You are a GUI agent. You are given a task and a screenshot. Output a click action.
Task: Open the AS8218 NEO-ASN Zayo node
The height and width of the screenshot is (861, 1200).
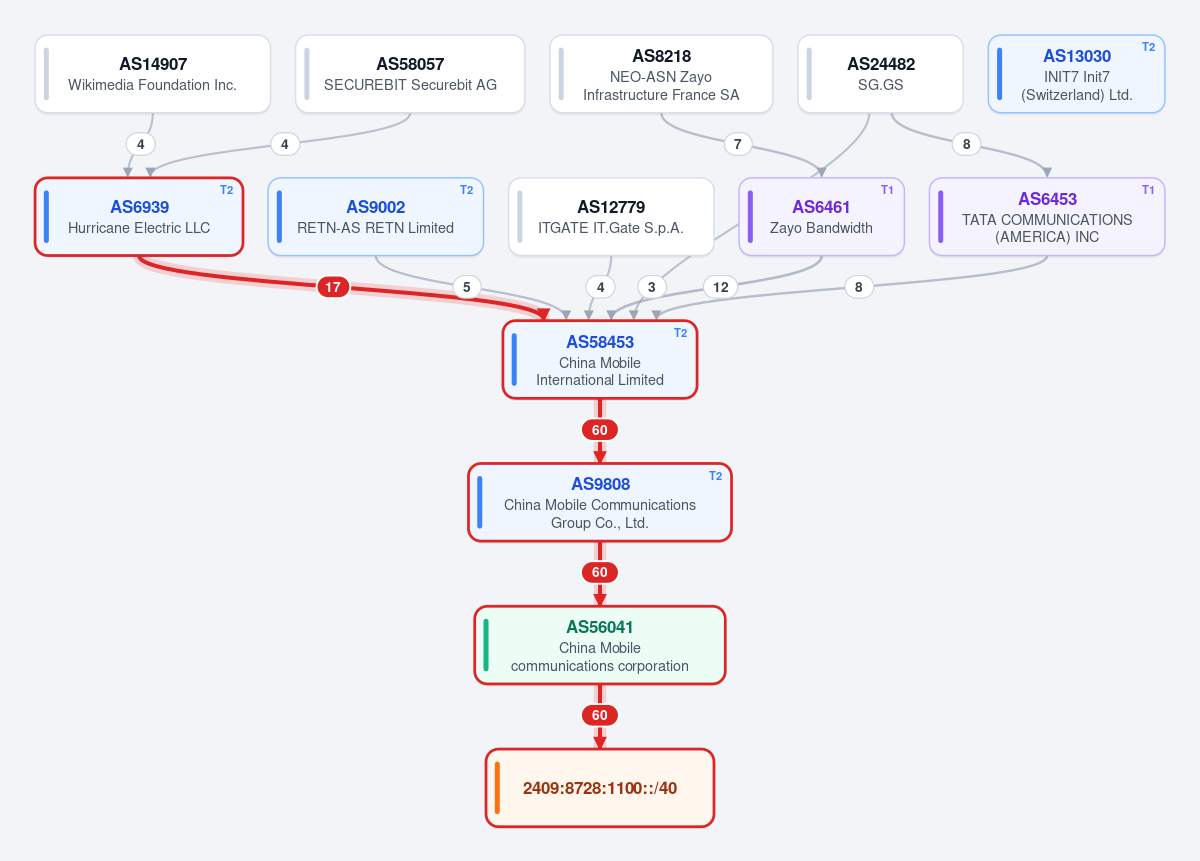point(661,74)
